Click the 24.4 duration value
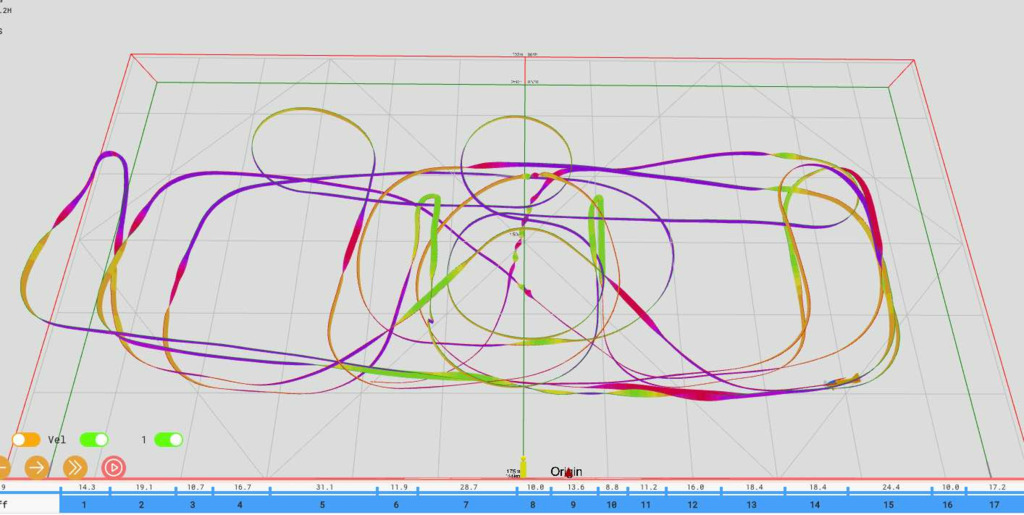 coord(891,488)
